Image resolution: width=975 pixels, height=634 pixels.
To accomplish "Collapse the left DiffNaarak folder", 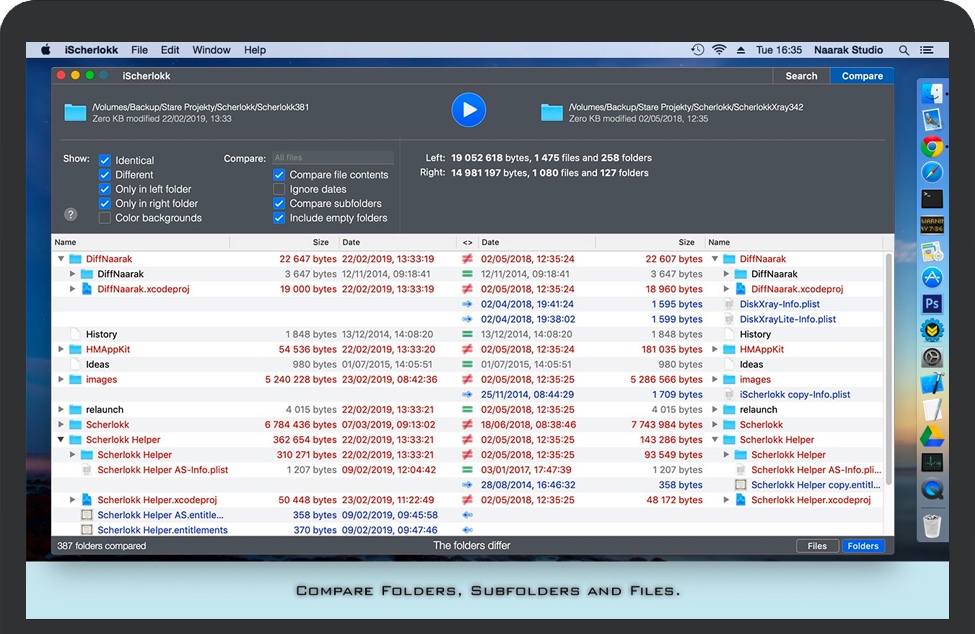I will click(x=61, y=259).
